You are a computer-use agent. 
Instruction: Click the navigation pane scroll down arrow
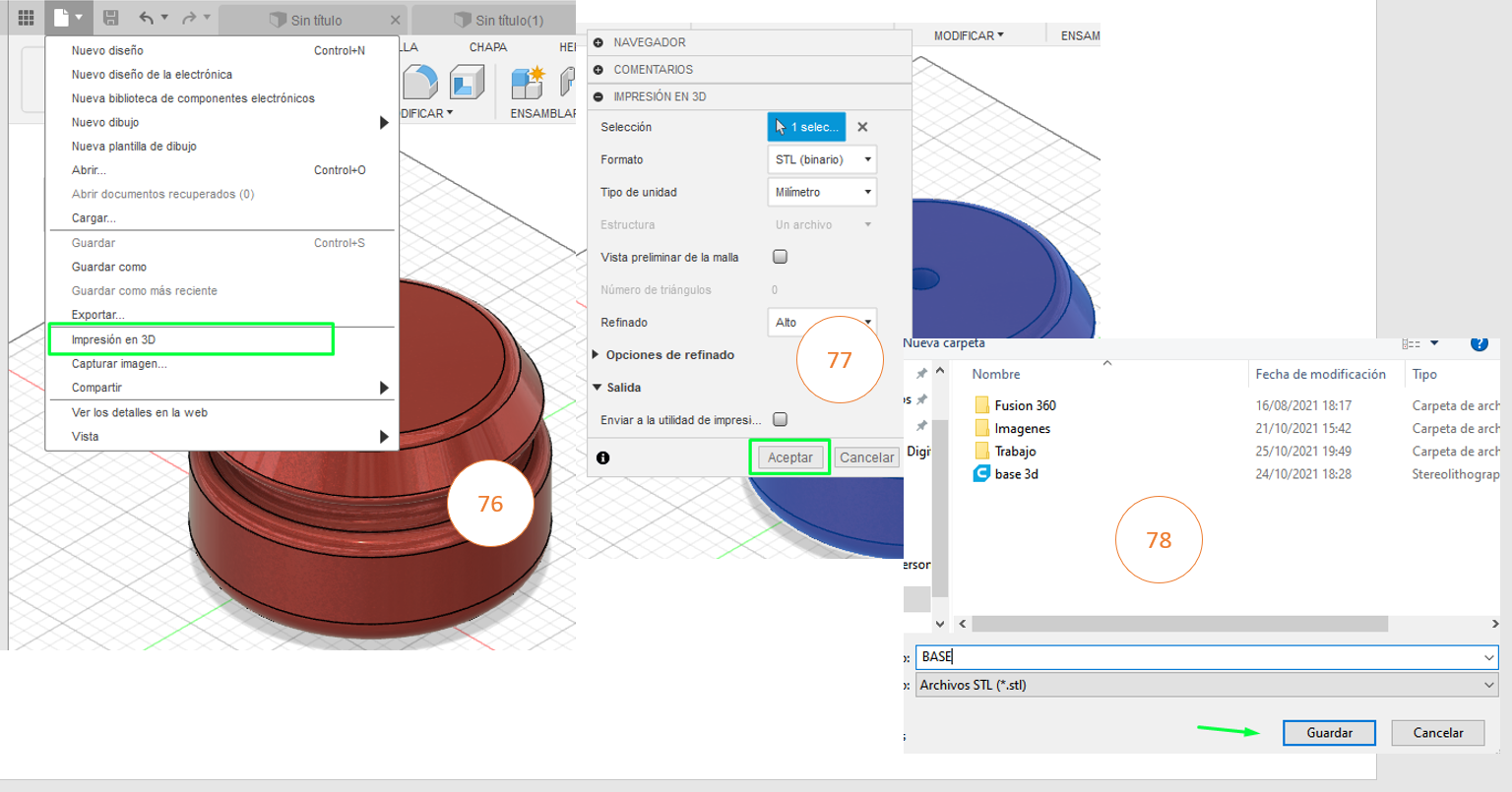click(940, 624)
